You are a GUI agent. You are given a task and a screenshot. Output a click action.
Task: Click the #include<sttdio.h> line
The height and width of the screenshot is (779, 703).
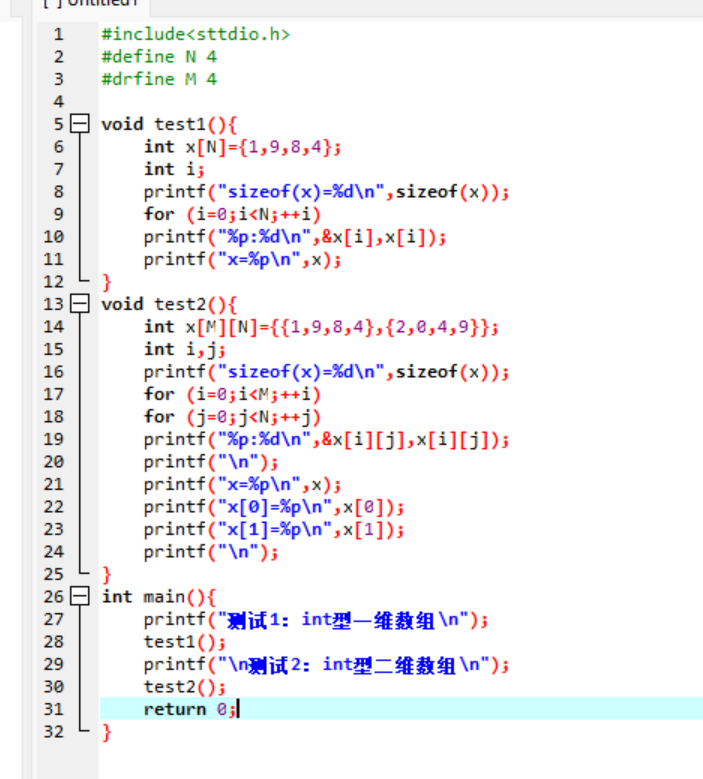tap(196, 34)
